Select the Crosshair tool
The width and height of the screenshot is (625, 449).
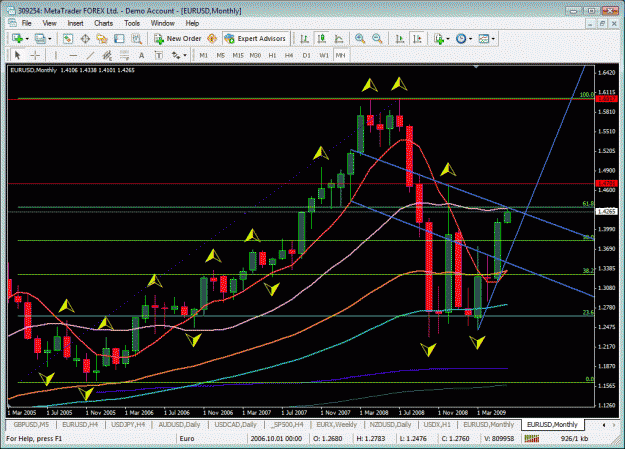coord(35,55)
